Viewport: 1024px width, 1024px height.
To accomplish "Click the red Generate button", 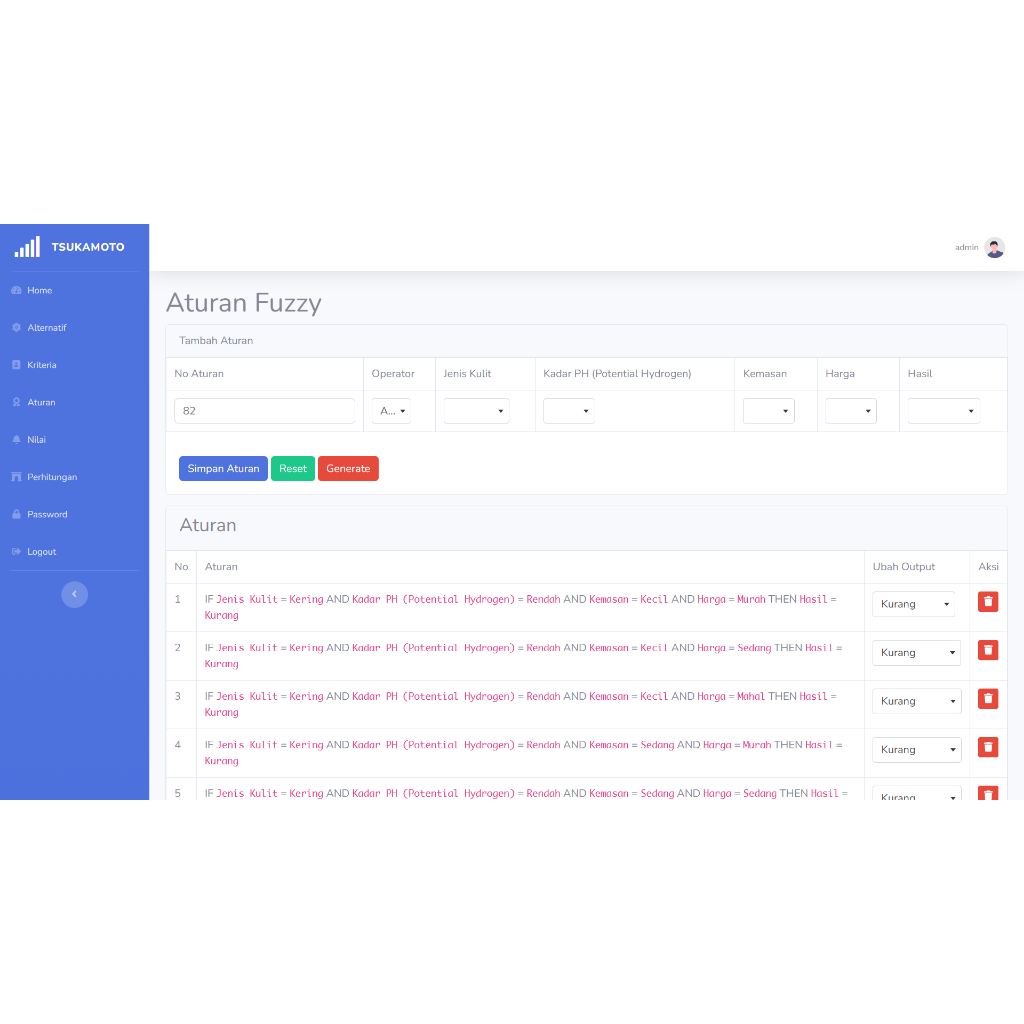I will [348, 468].
